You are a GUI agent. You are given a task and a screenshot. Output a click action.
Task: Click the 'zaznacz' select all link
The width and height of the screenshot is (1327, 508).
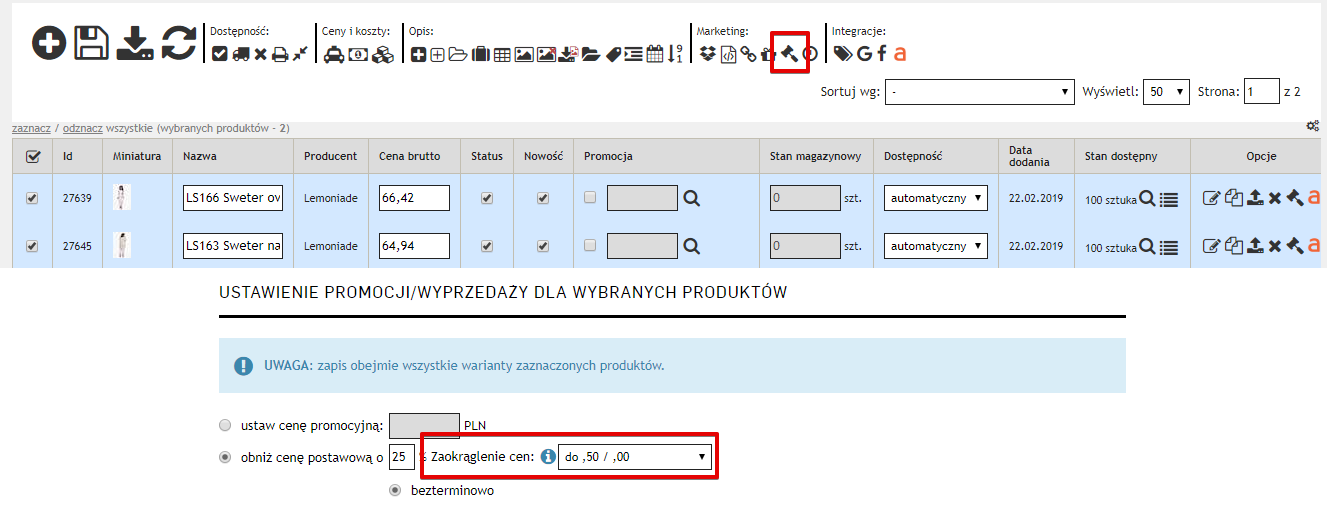coord(31,129)
